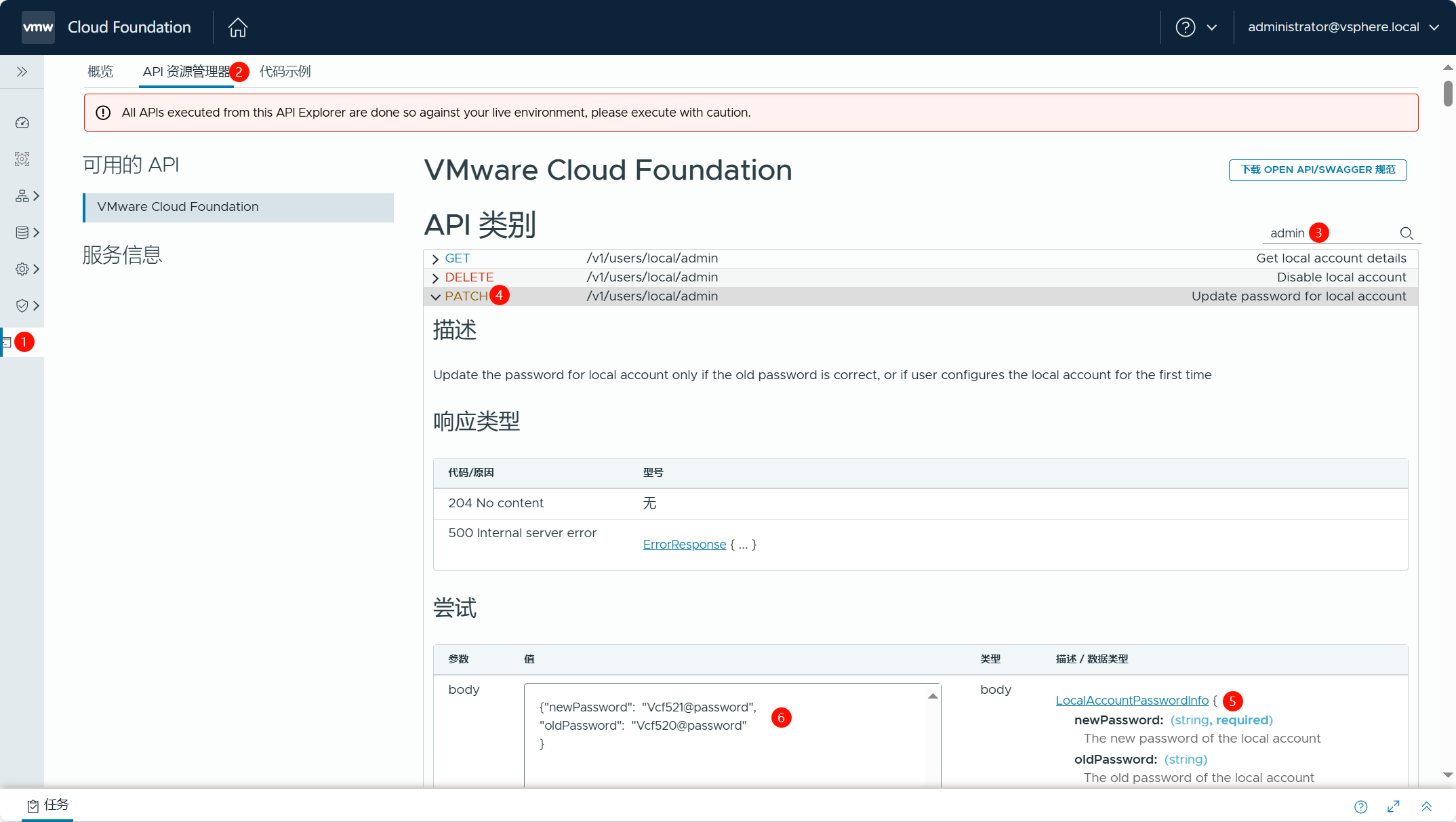Viewport: 1456px width, 822px height.
Task: Click the newPassword field label
Action: pyautogui.click(x=1118, y=720)
